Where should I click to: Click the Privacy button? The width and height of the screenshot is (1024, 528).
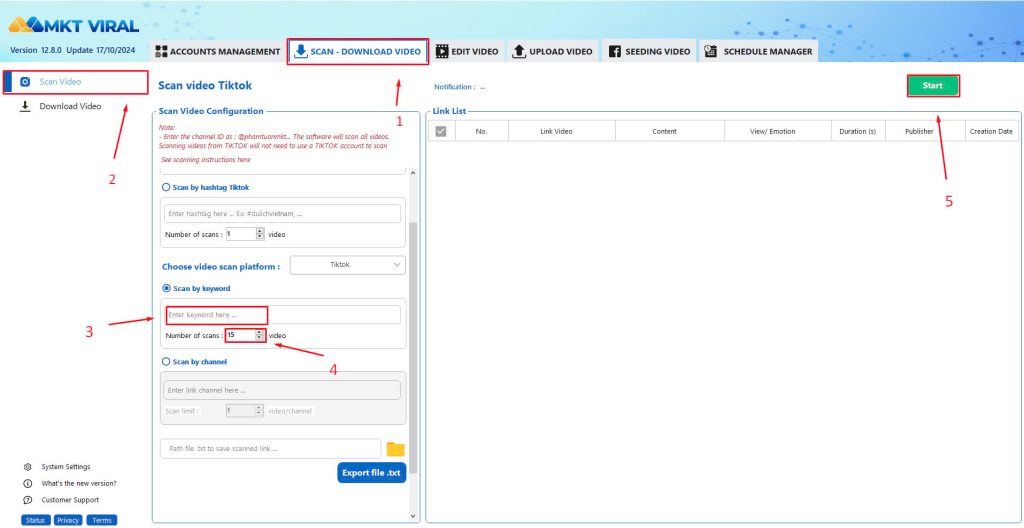click(x=68, y=520)
